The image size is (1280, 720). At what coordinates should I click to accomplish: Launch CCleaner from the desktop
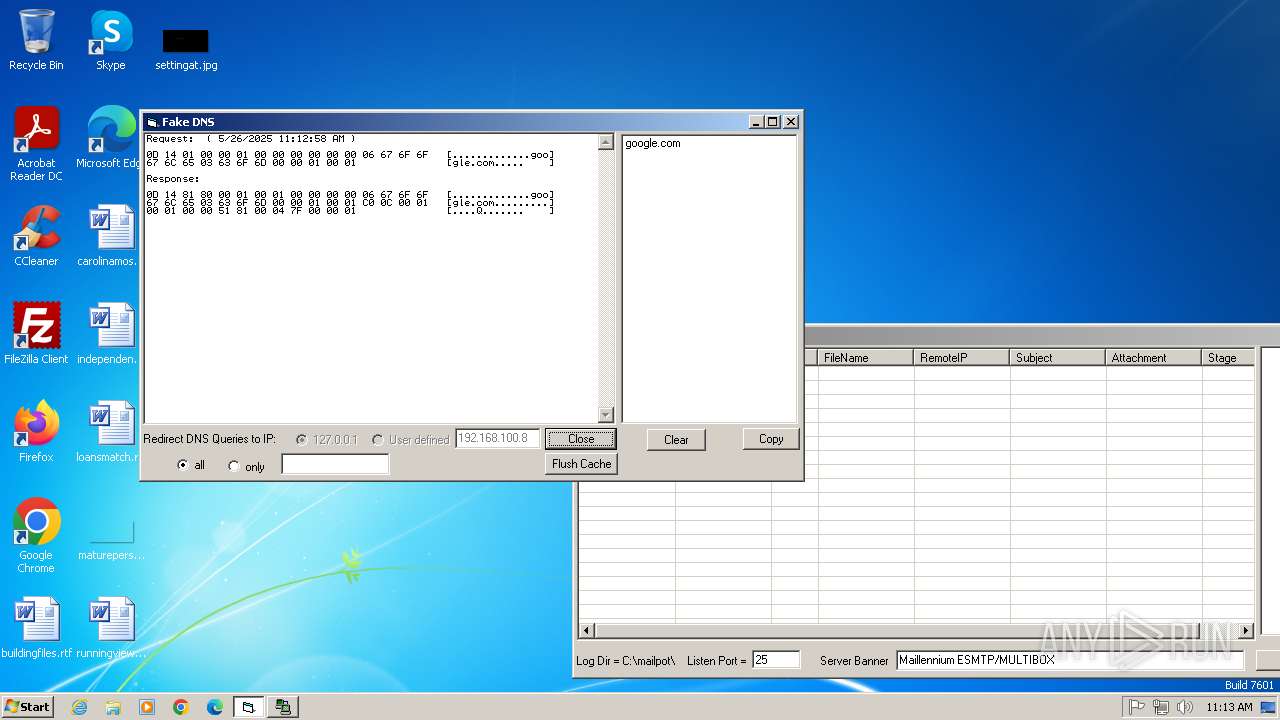click(36, 236)
